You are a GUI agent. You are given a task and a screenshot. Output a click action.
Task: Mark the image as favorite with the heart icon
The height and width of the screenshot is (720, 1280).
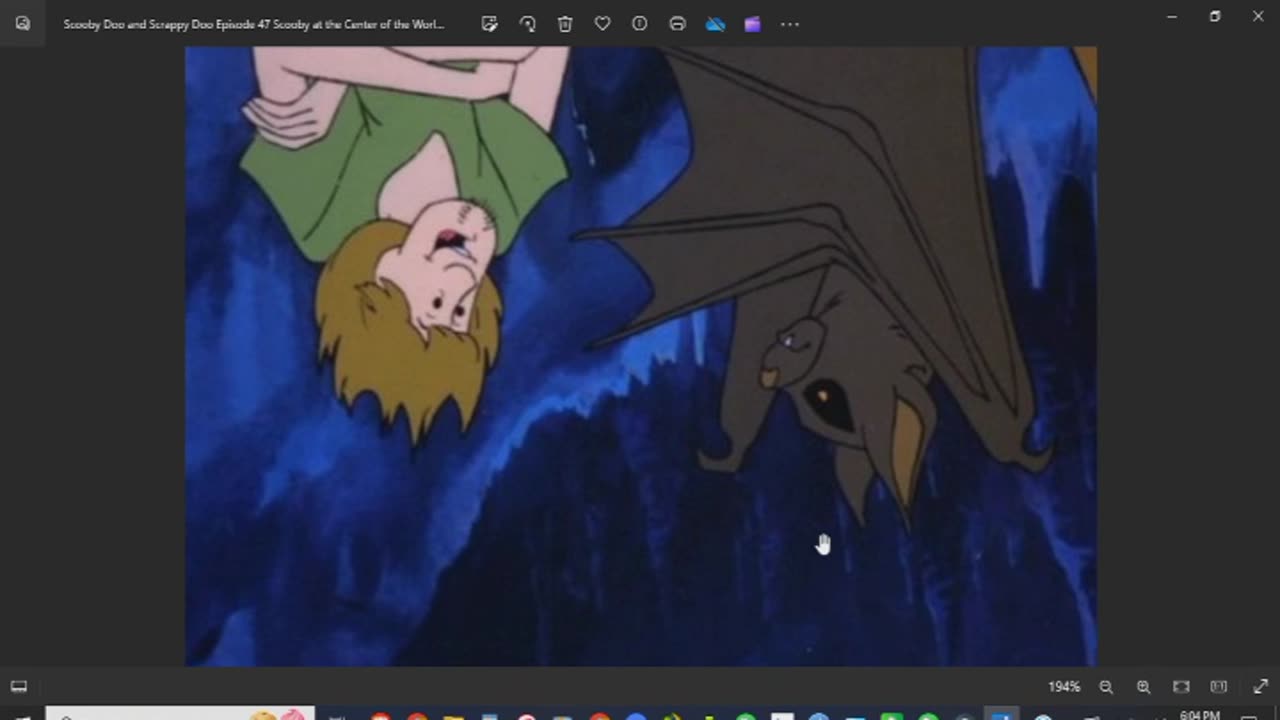click(x=602, y=24)
